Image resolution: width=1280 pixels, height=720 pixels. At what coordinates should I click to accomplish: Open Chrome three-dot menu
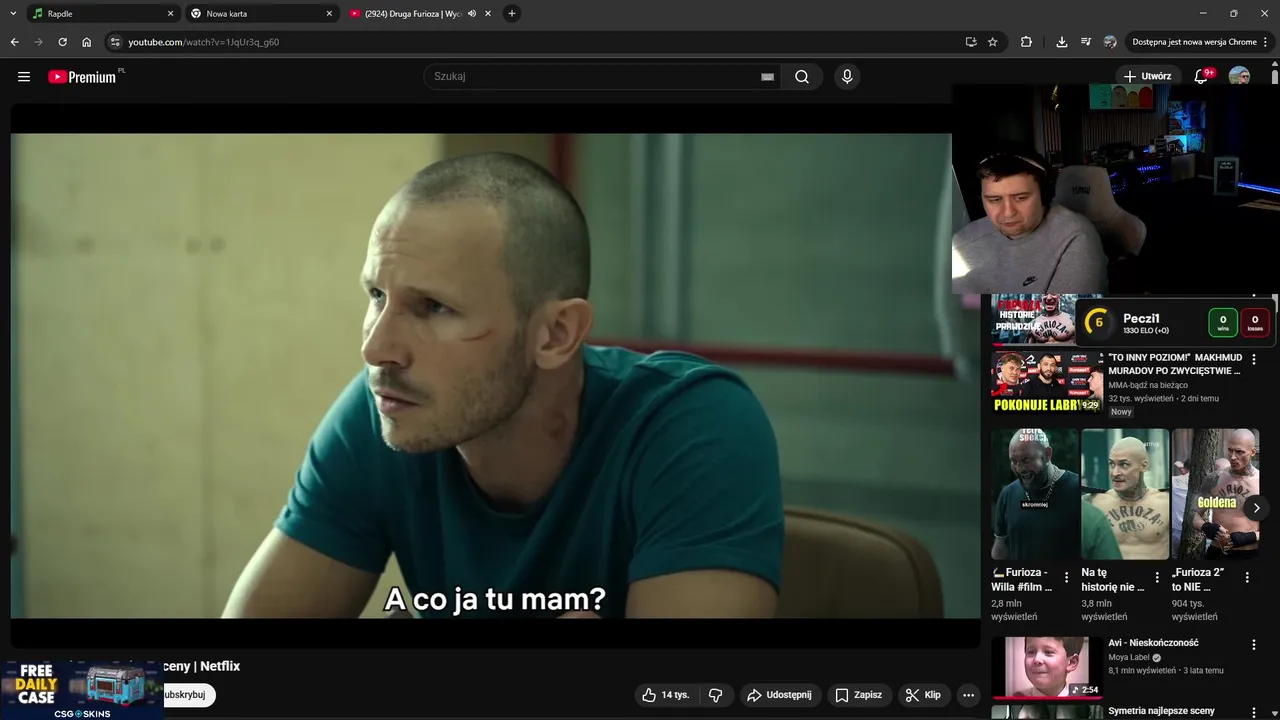point(1266,42)
